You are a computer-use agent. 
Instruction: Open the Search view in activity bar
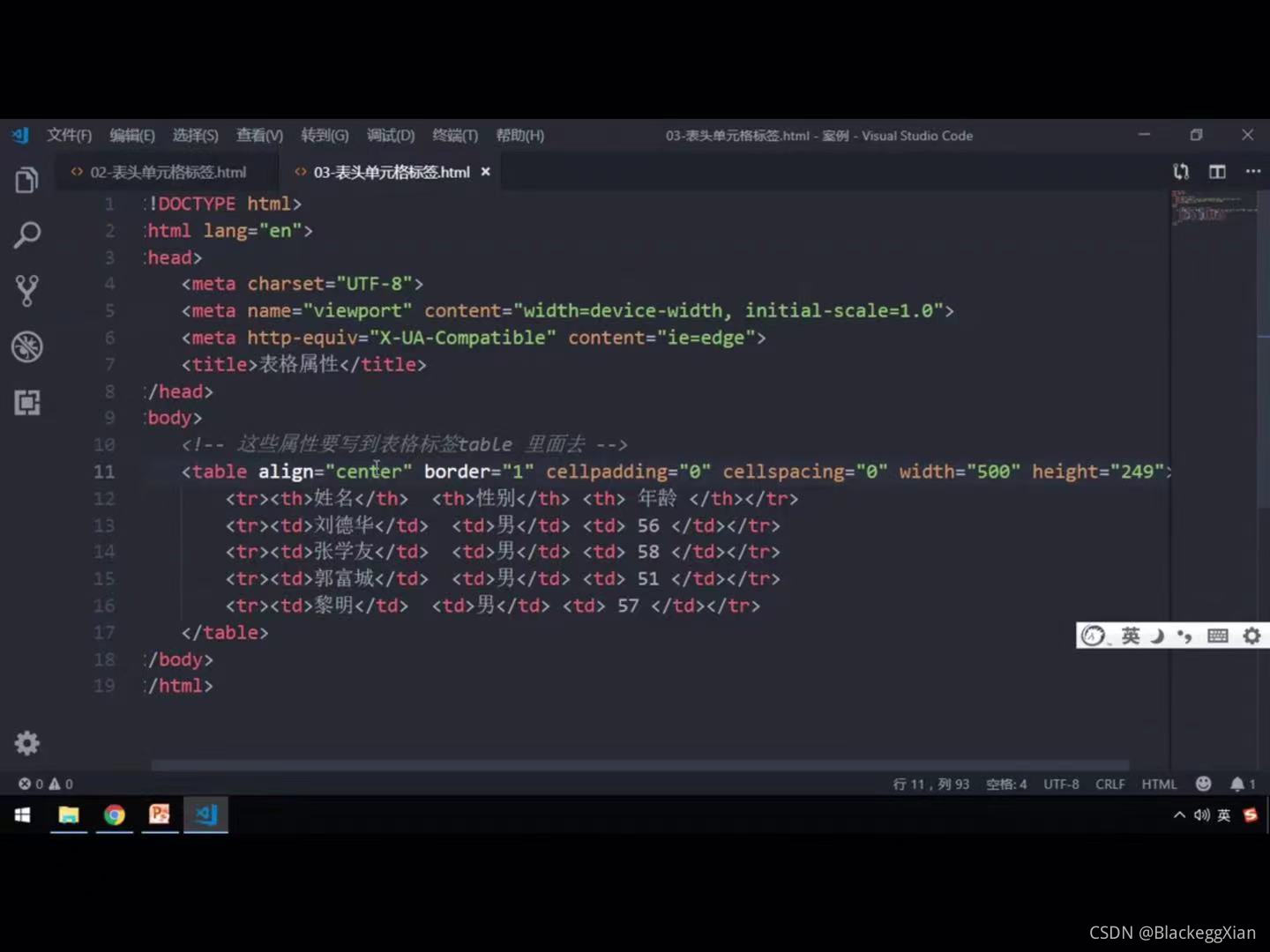pyautogui.click(x=26, y=234)
